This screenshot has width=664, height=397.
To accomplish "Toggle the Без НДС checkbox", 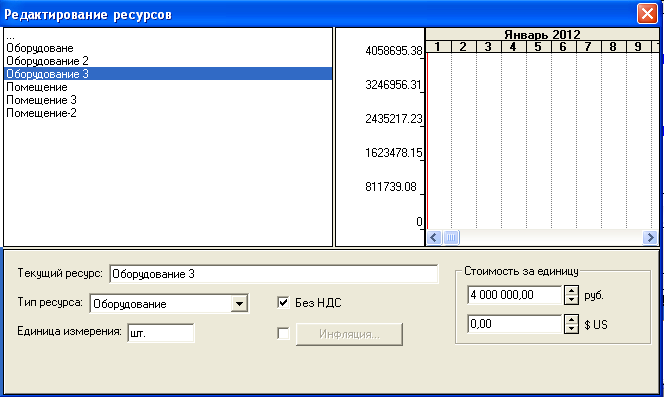I will point(283,303).
